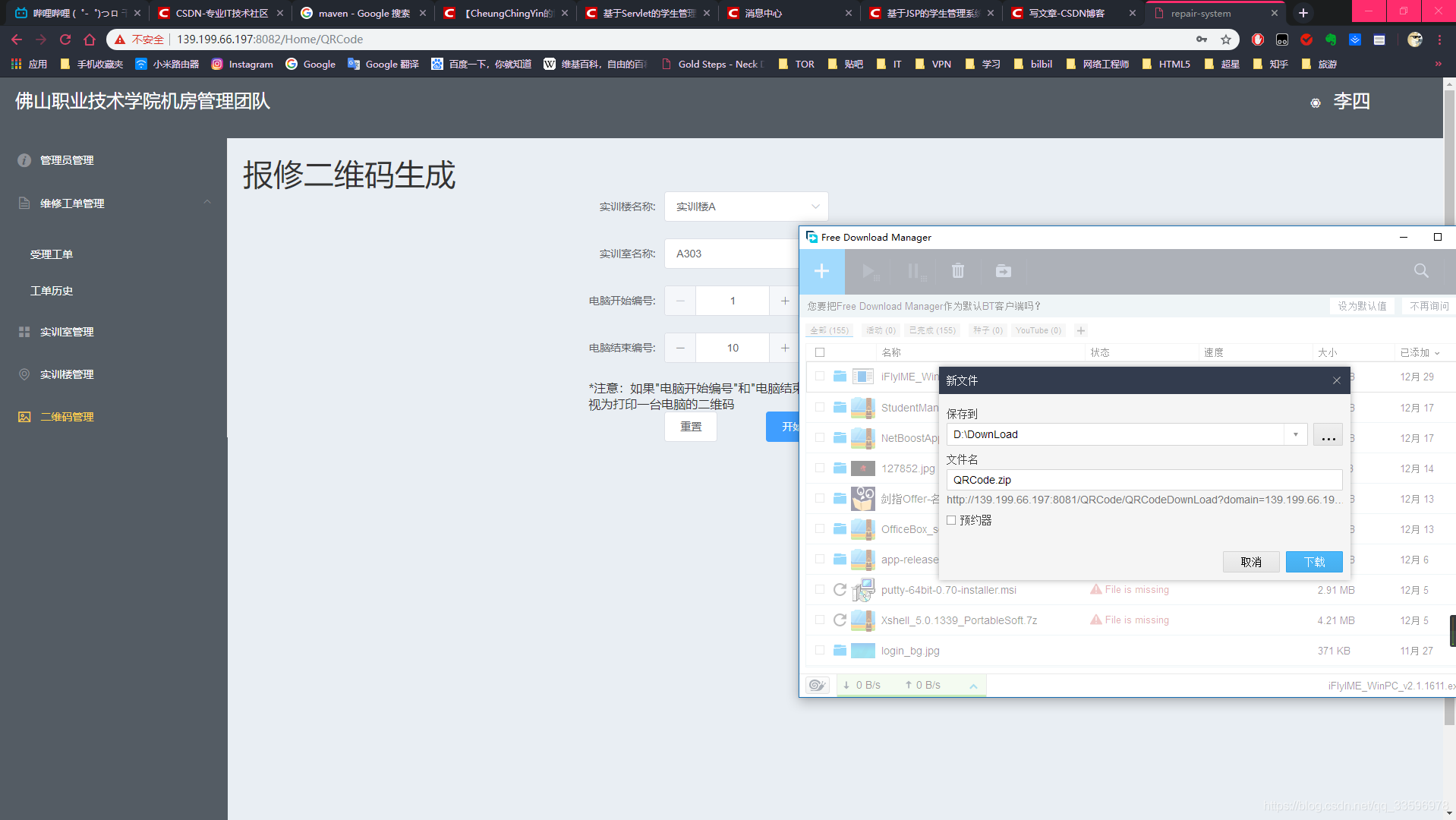Delete selected downloads via trash icon

(957, 271)
